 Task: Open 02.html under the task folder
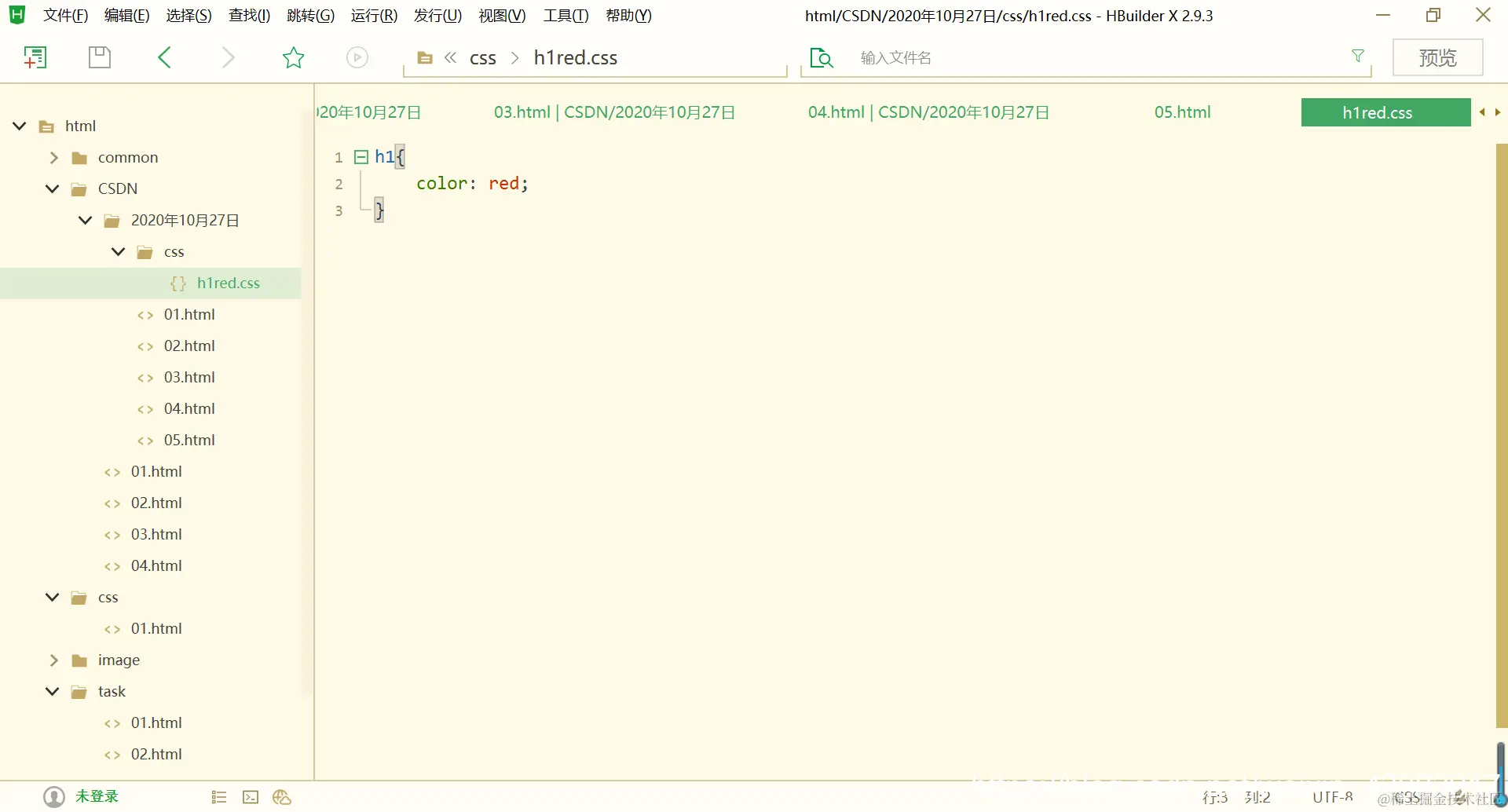click(x=156, y=754)
